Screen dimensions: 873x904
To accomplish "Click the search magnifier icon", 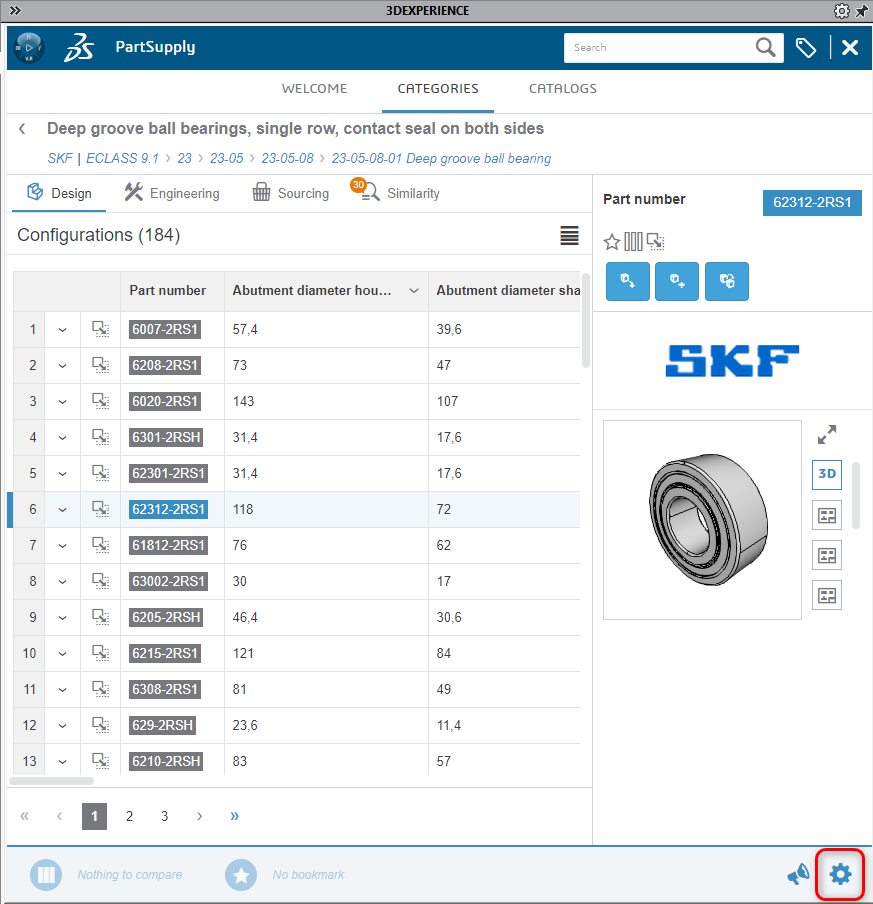I will click(x=765, y=47).
